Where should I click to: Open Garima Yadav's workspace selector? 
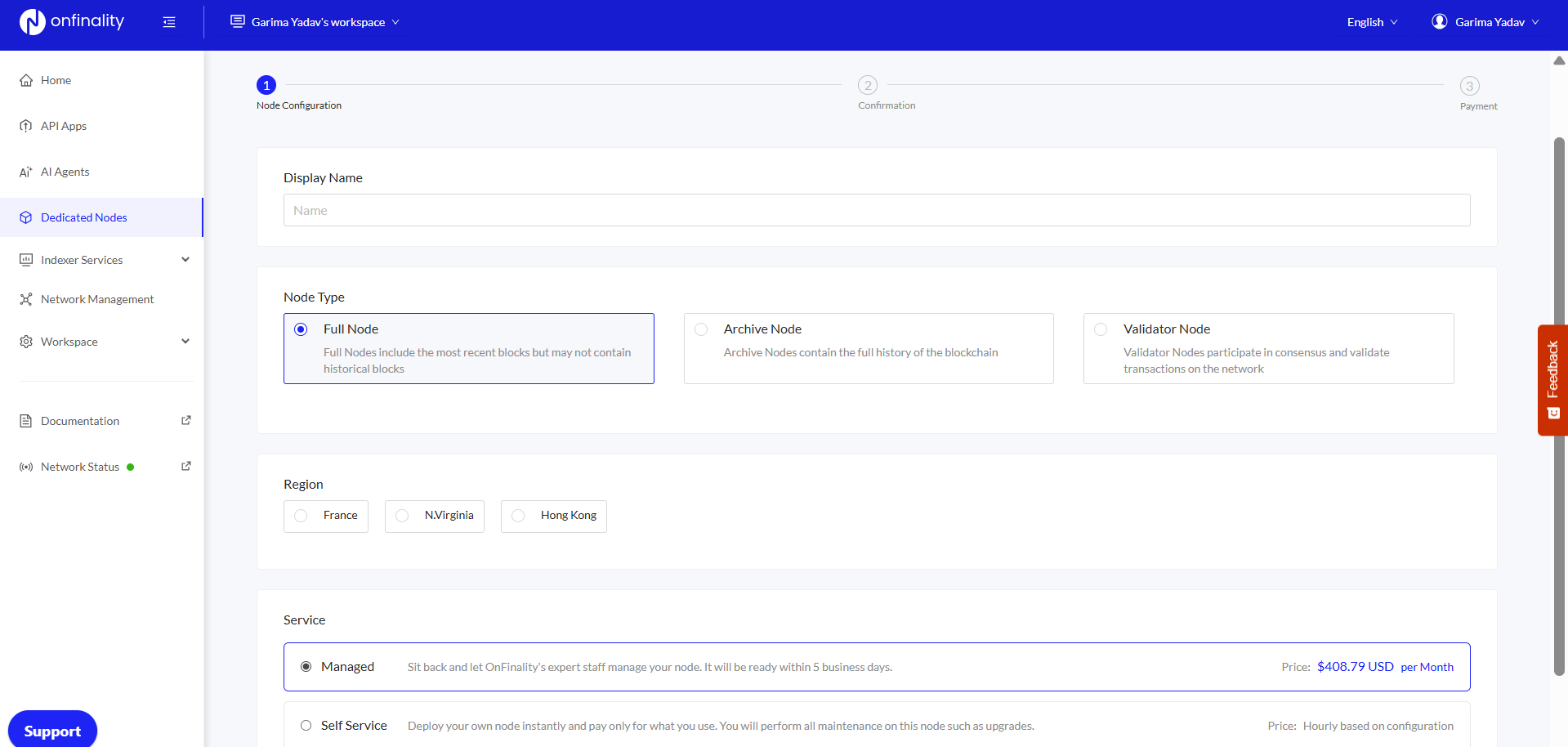(315, 22)
